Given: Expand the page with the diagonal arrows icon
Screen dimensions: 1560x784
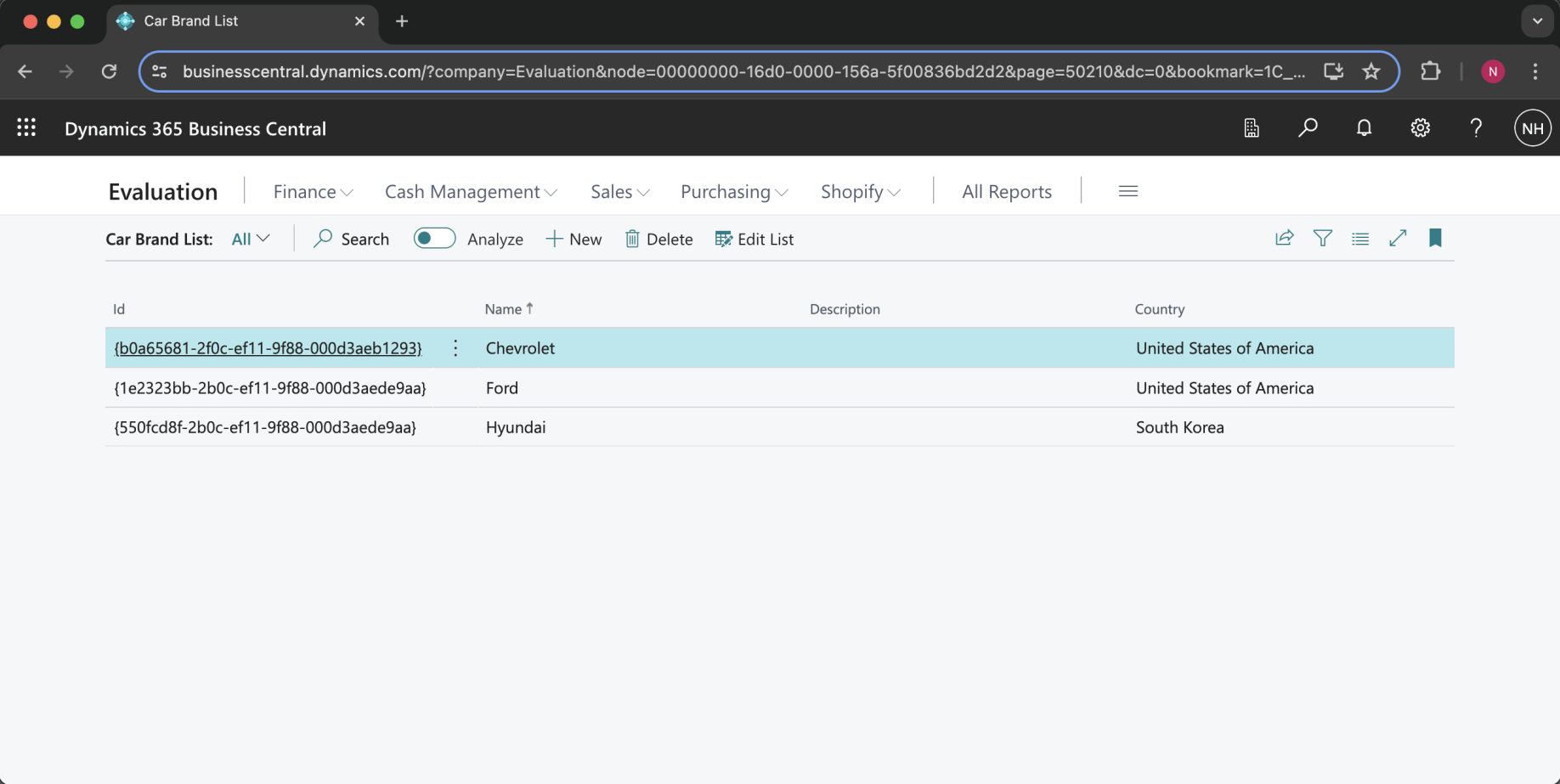Looking at the screenshot, I should pyautogui.click(x=1398, y=239).
